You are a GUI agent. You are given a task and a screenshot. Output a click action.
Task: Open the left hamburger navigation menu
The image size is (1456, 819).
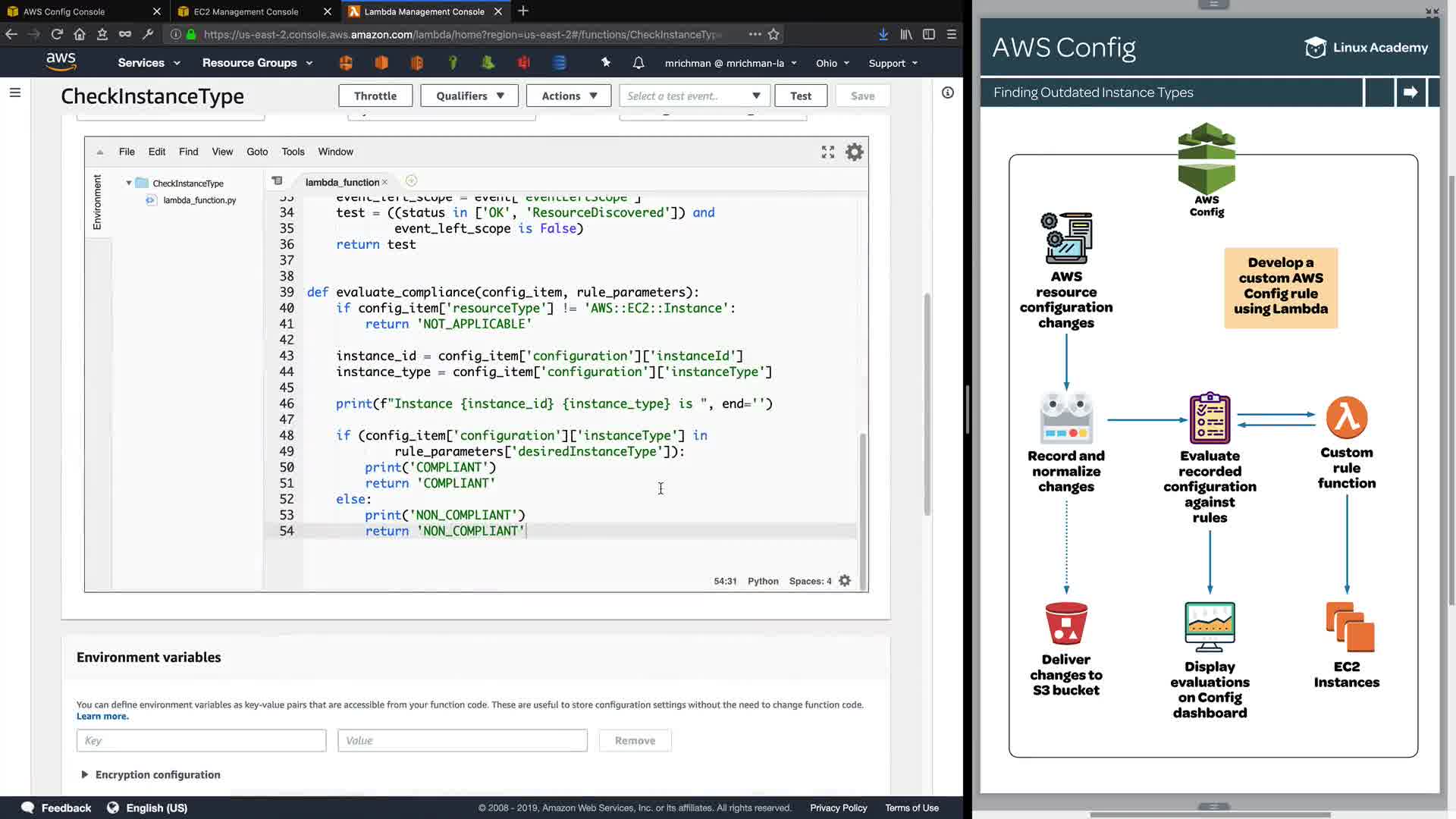coord(15,93)
